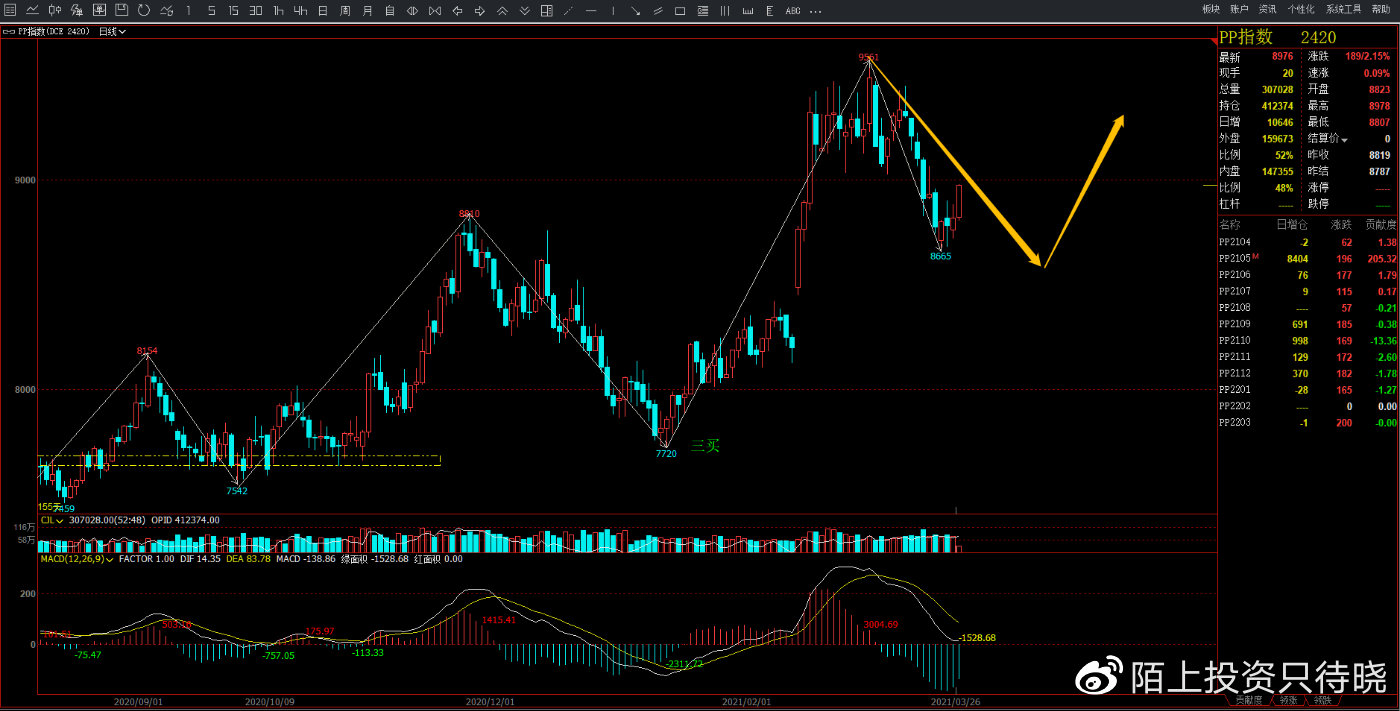Click the circular refresh arrow icon
This screenshot has width=1400, height=711.
143,10
